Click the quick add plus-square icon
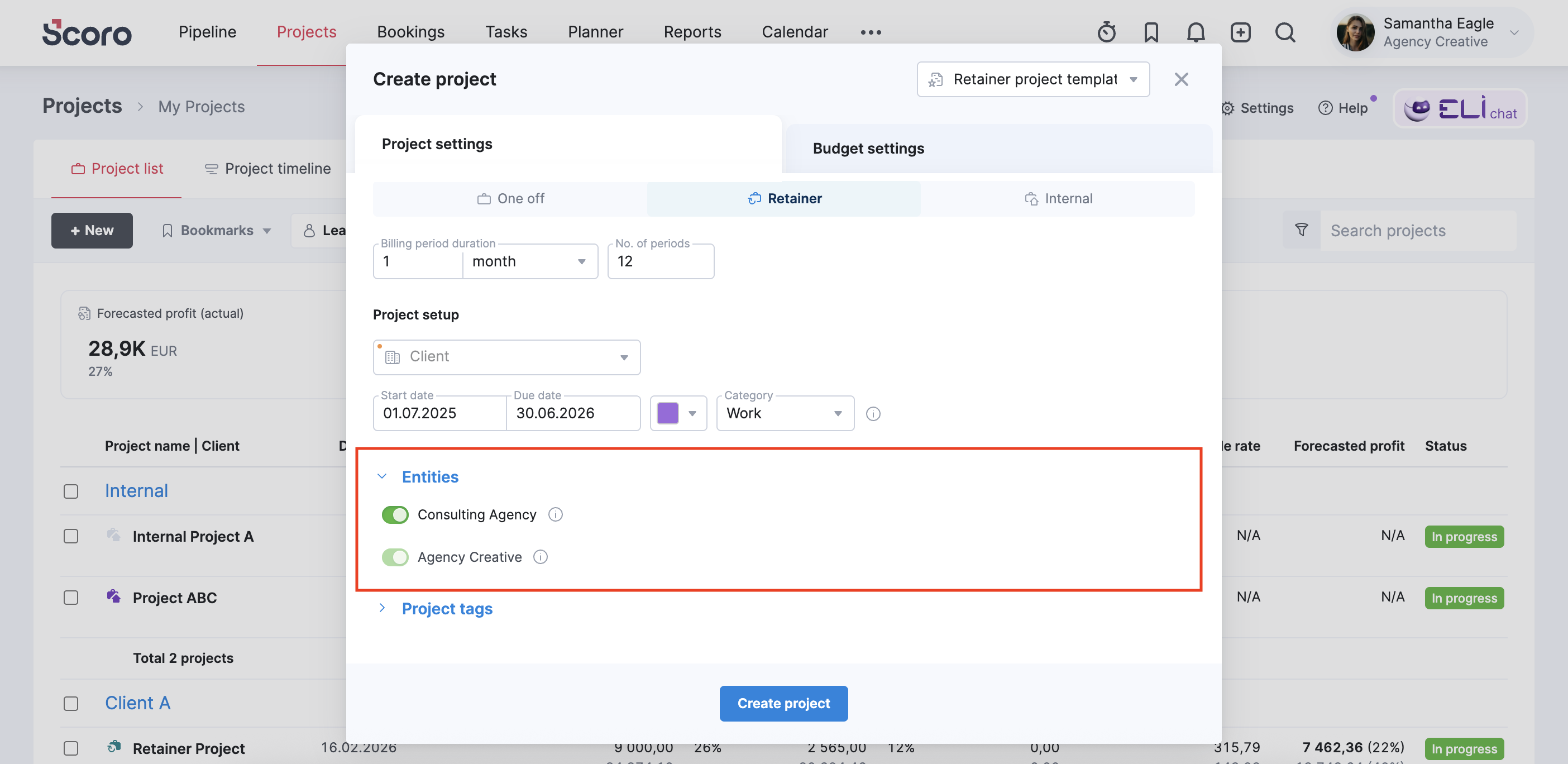The image size is (1568, 764). 1240,32
